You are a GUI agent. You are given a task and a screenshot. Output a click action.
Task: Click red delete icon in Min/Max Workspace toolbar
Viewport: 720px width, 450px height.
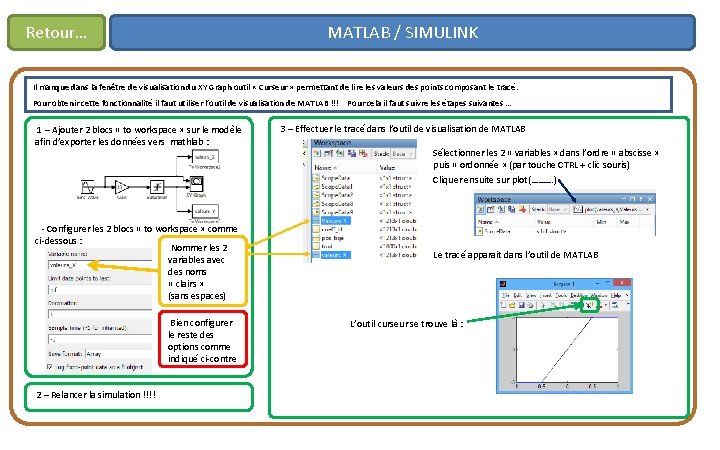pyautogui.click(x=523, y=210)
